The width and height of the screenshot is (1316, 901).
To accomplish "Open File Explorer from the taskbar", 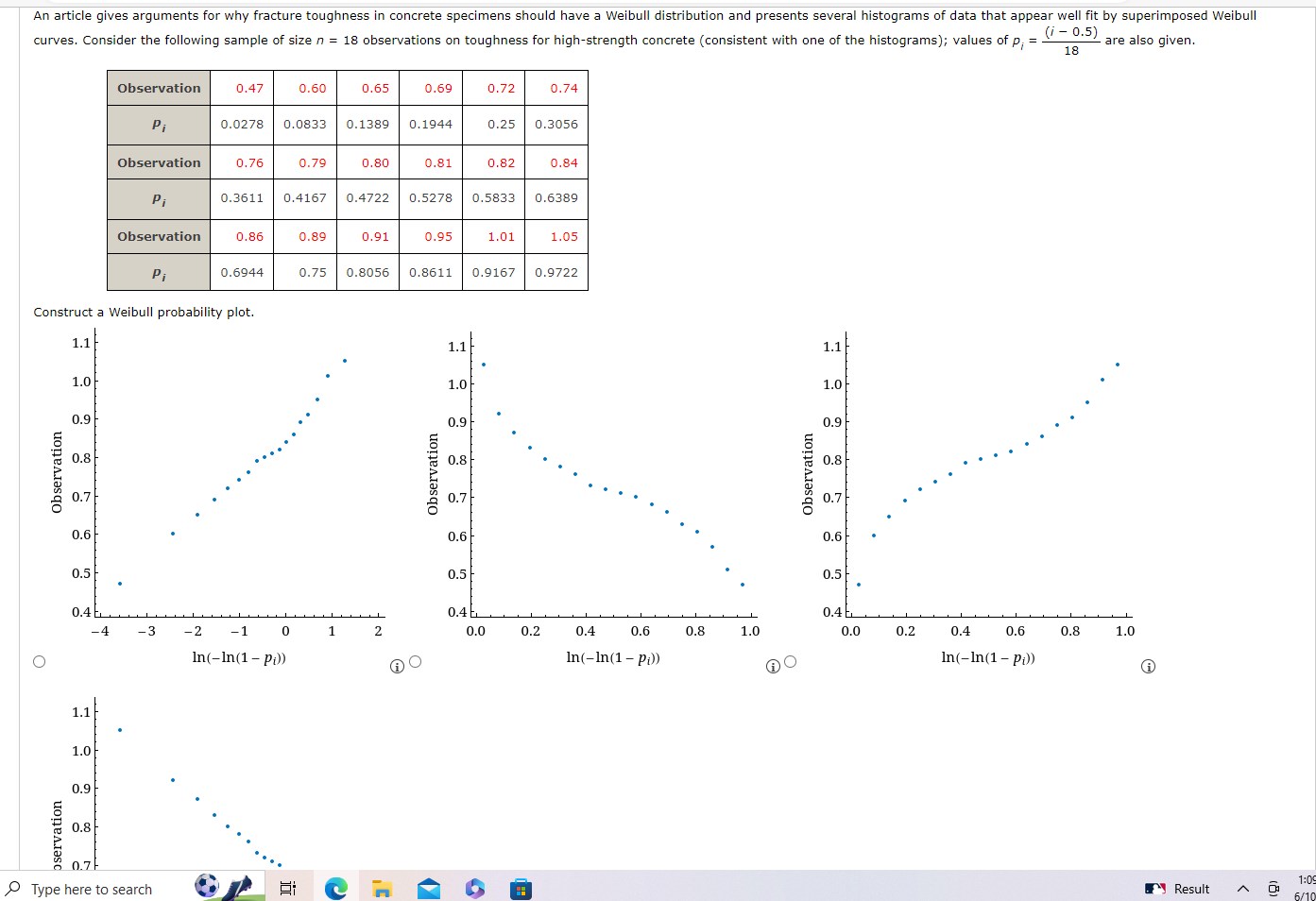I will click(x=382, y=889).
